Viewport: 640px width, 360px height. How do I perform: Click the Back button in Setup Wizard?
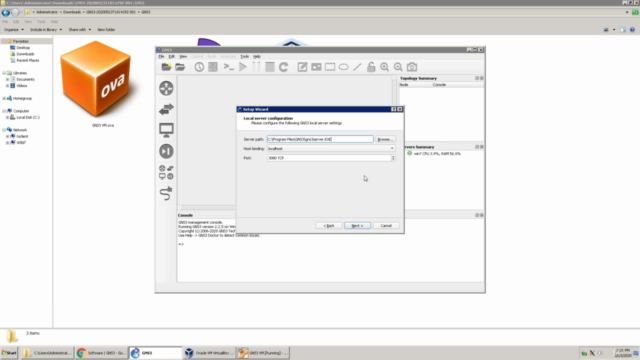click(329, 226)
